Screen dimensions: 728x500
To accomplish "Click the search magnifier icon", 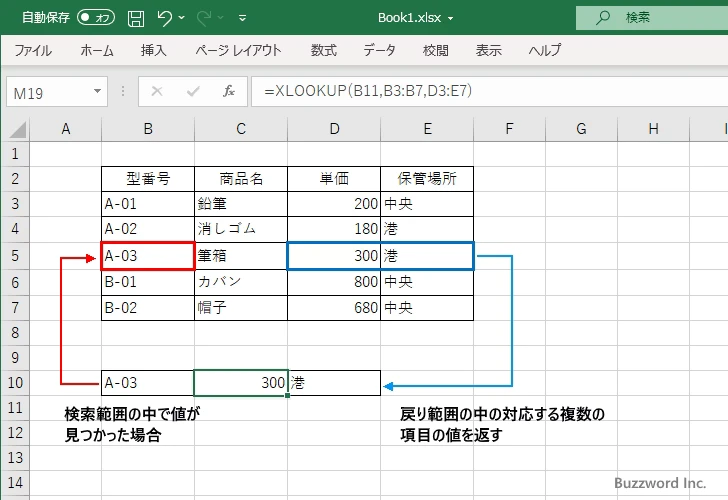I will point(603,18).
